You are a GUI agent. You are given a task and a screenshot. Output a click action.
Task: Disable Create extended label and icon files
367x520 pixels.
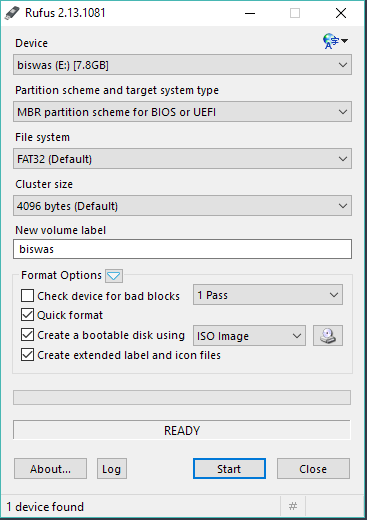[x=27, y=355]
